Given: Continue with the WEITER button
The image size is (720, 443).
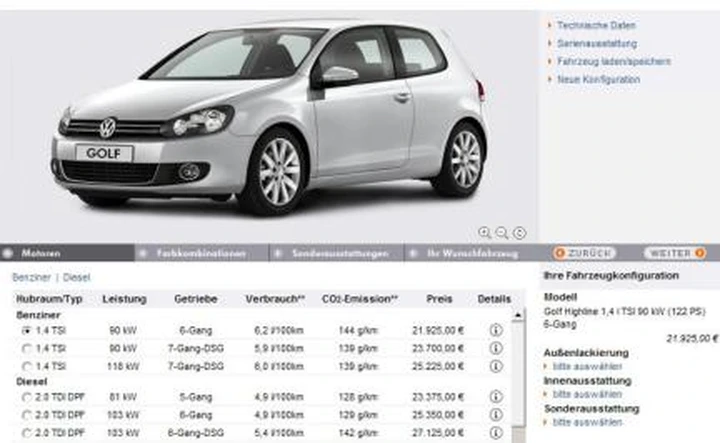Looking at the screenshot, I should click(675, 253).
